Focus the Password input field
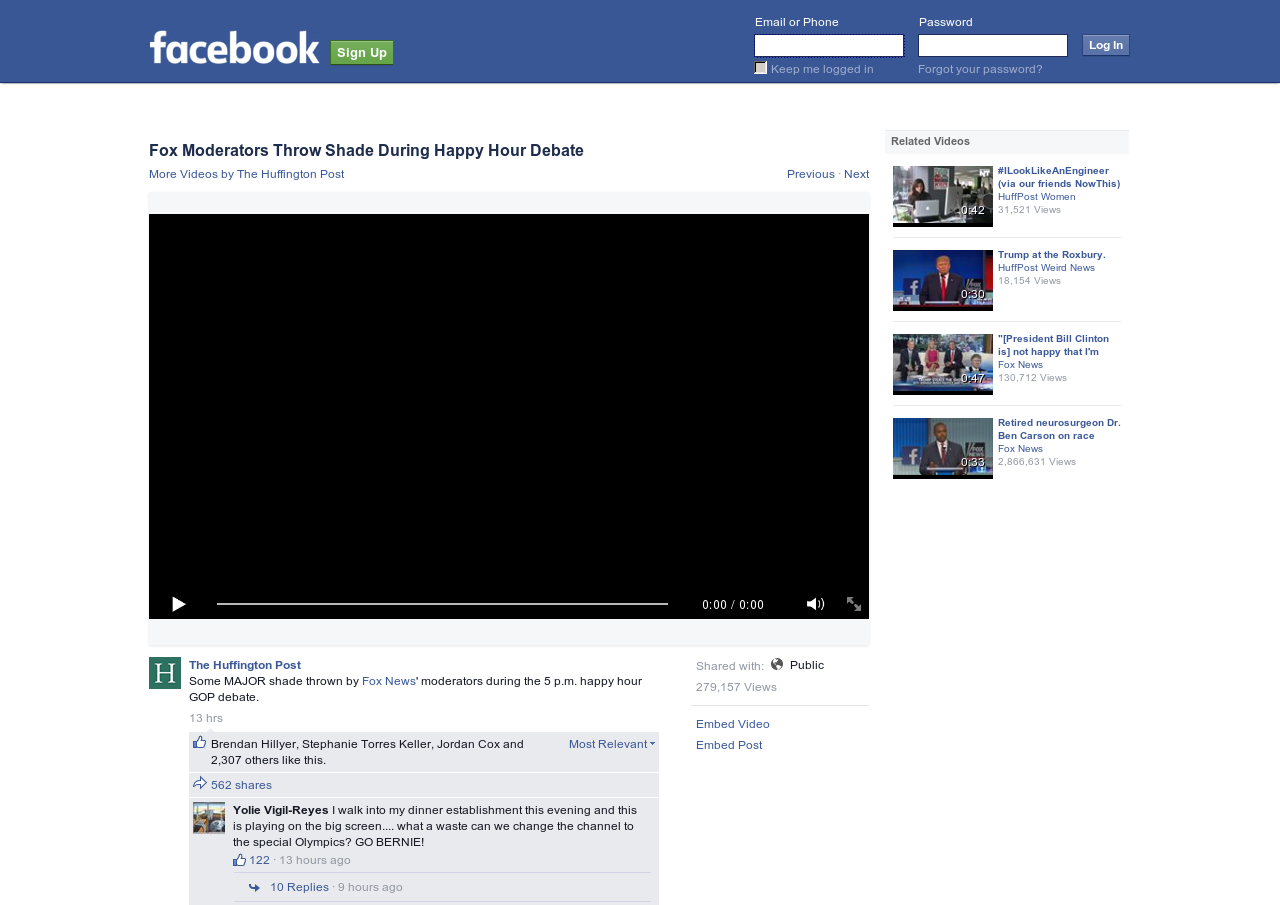The height and width of the screenshot is (905, 1280). pos(993,45)
